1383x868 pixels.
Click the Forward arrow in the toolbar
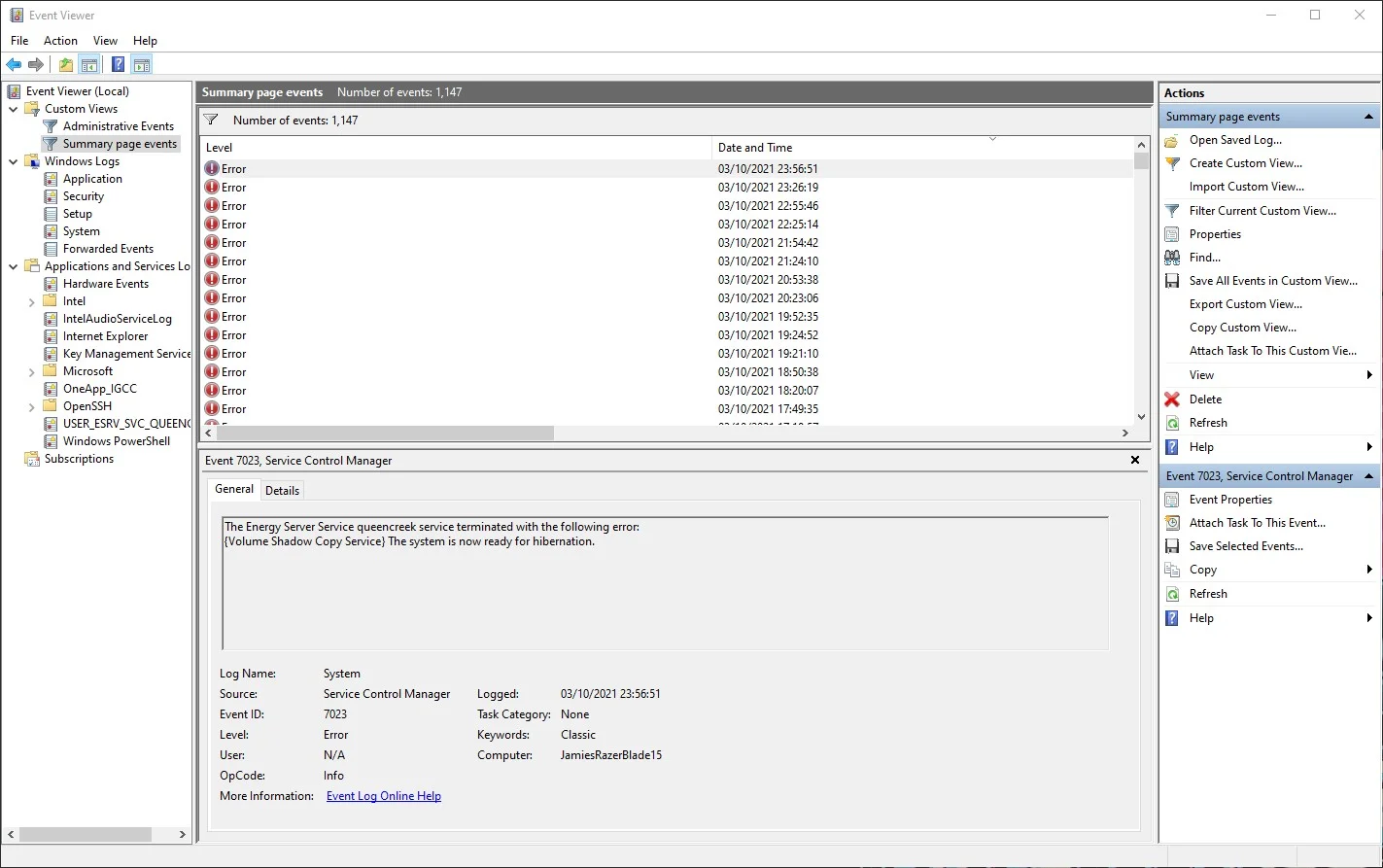click(x=36, y=65)
